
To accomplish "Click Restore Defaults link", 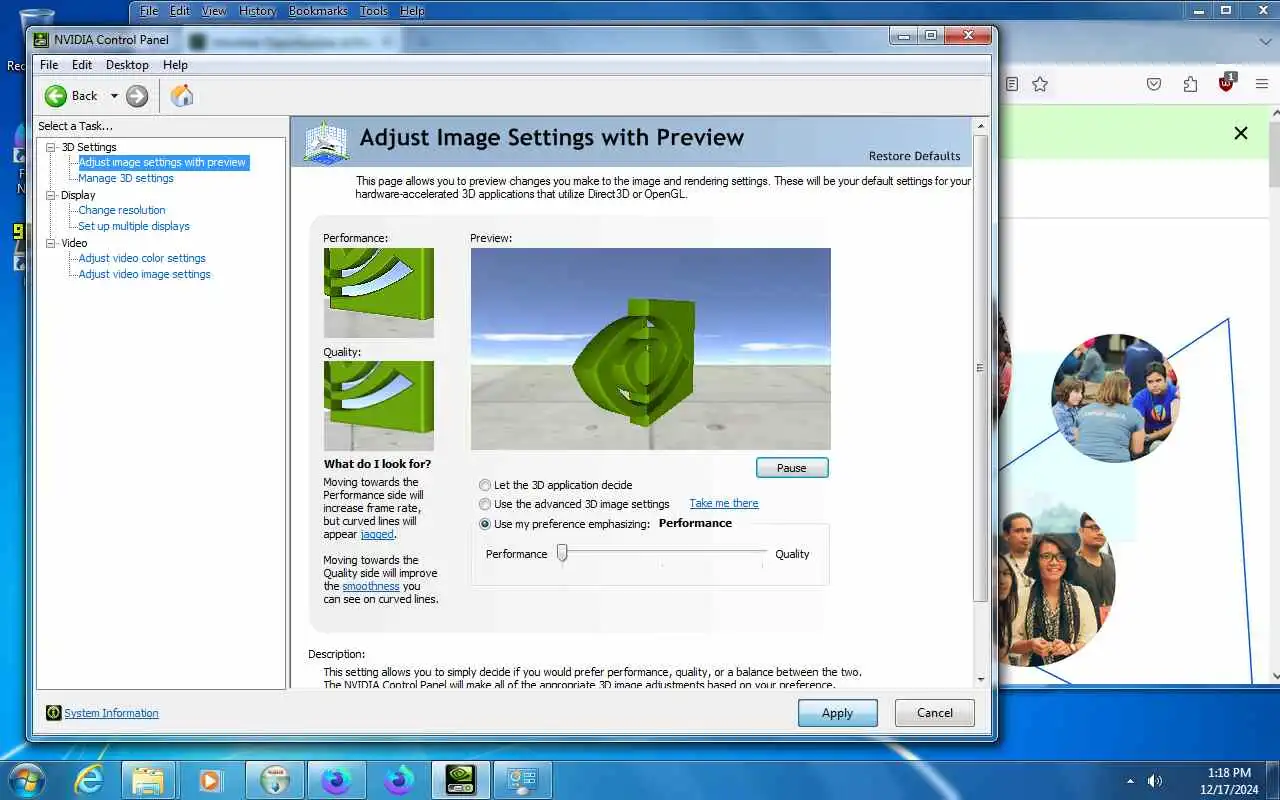I will 914,156.
